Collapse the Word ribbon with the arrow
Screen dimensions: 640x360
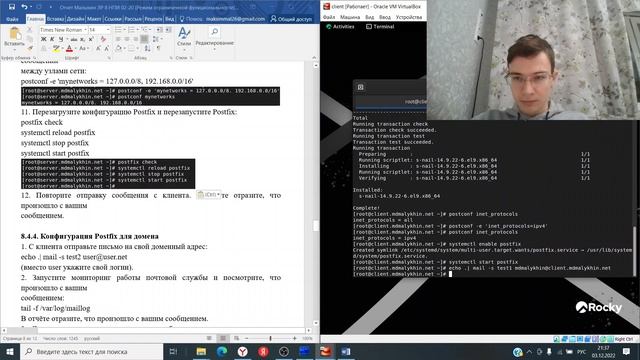[314, 58]
